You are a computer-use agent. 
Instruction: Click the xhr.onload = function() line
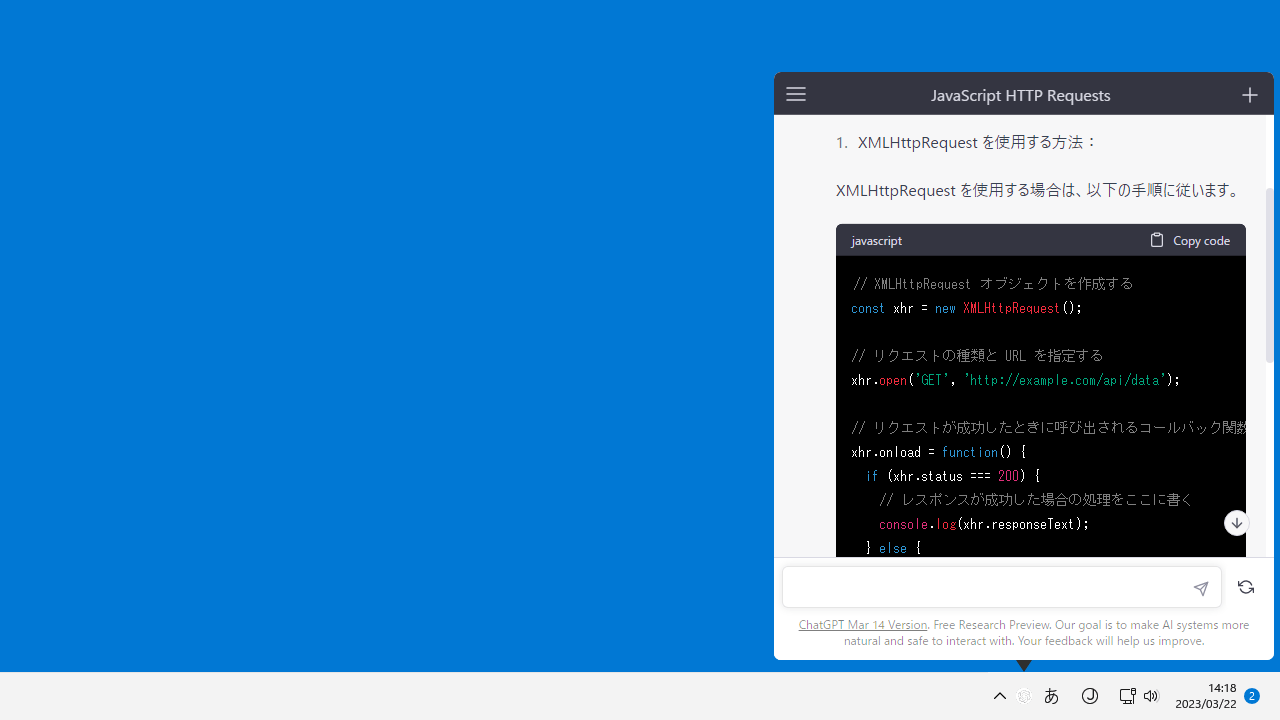click(939, 452)
